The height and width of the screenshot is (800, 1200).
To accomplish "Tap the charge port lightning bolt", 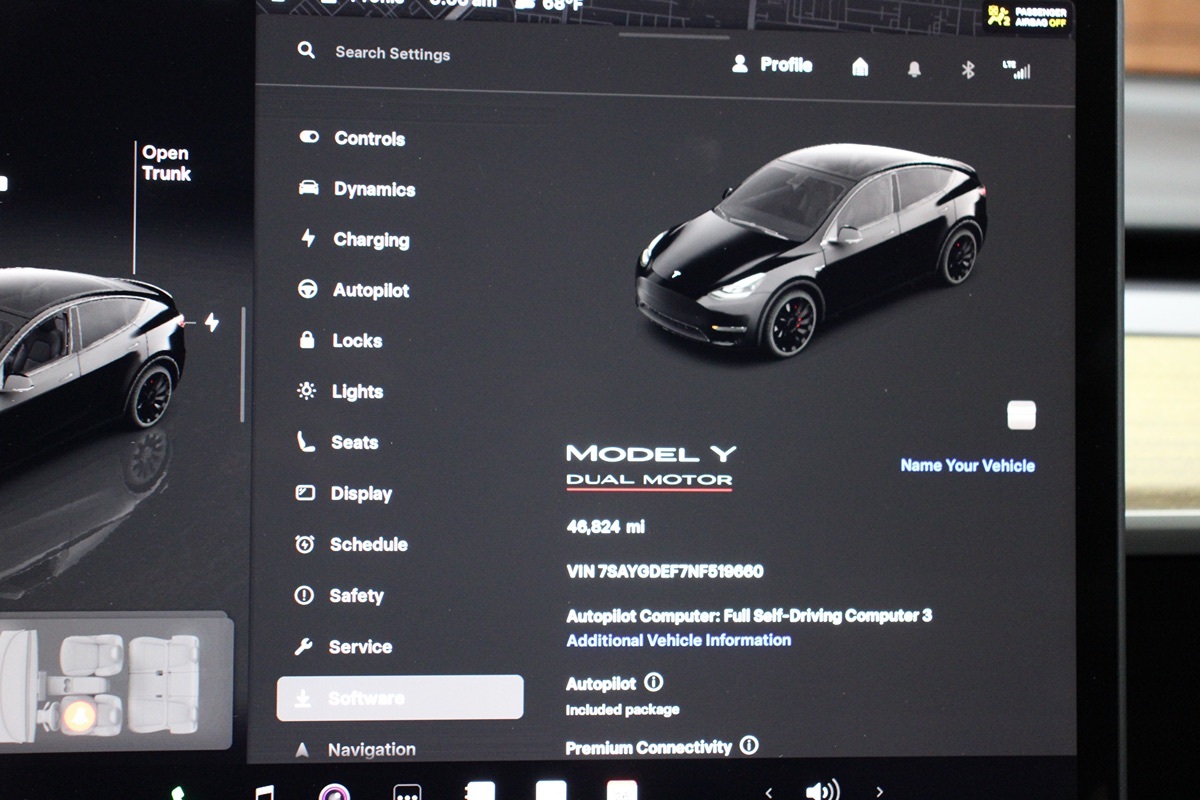I will [212, 322].
